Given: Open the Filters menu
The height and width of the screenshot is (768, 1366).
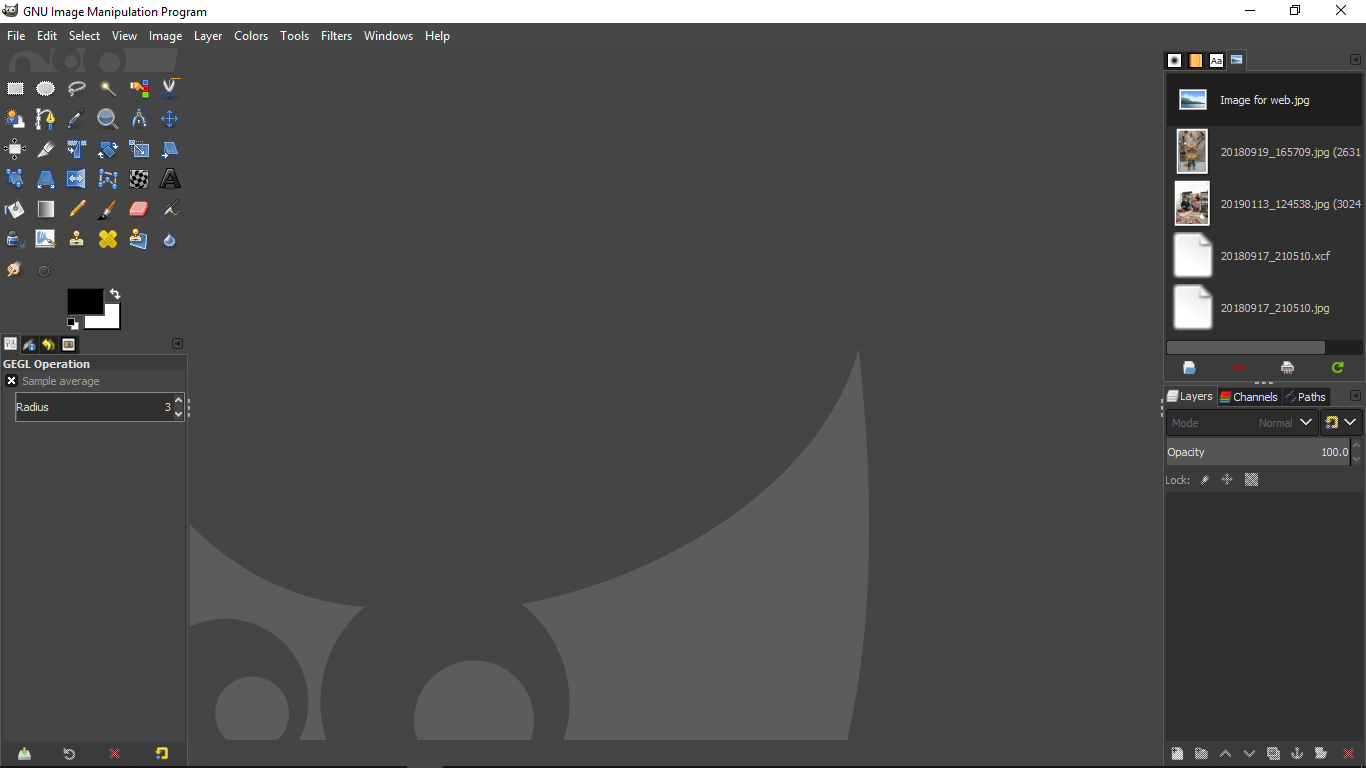Looking at the screenshot, I should pyautogui.click(x=336, y=36).
